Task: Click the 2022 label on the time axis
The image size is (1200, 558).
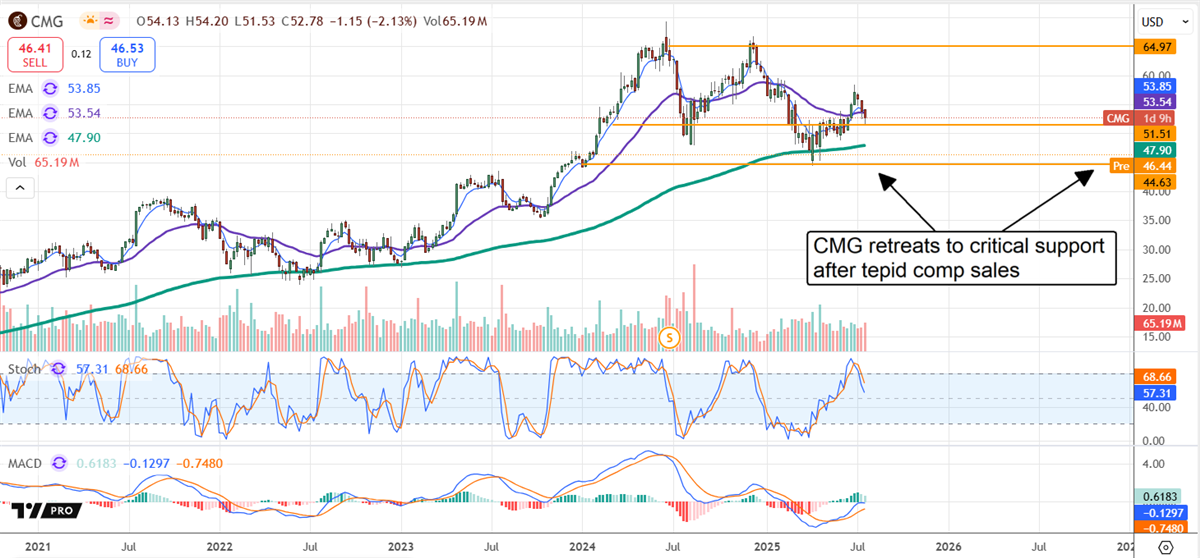Action: pos(219,547)
